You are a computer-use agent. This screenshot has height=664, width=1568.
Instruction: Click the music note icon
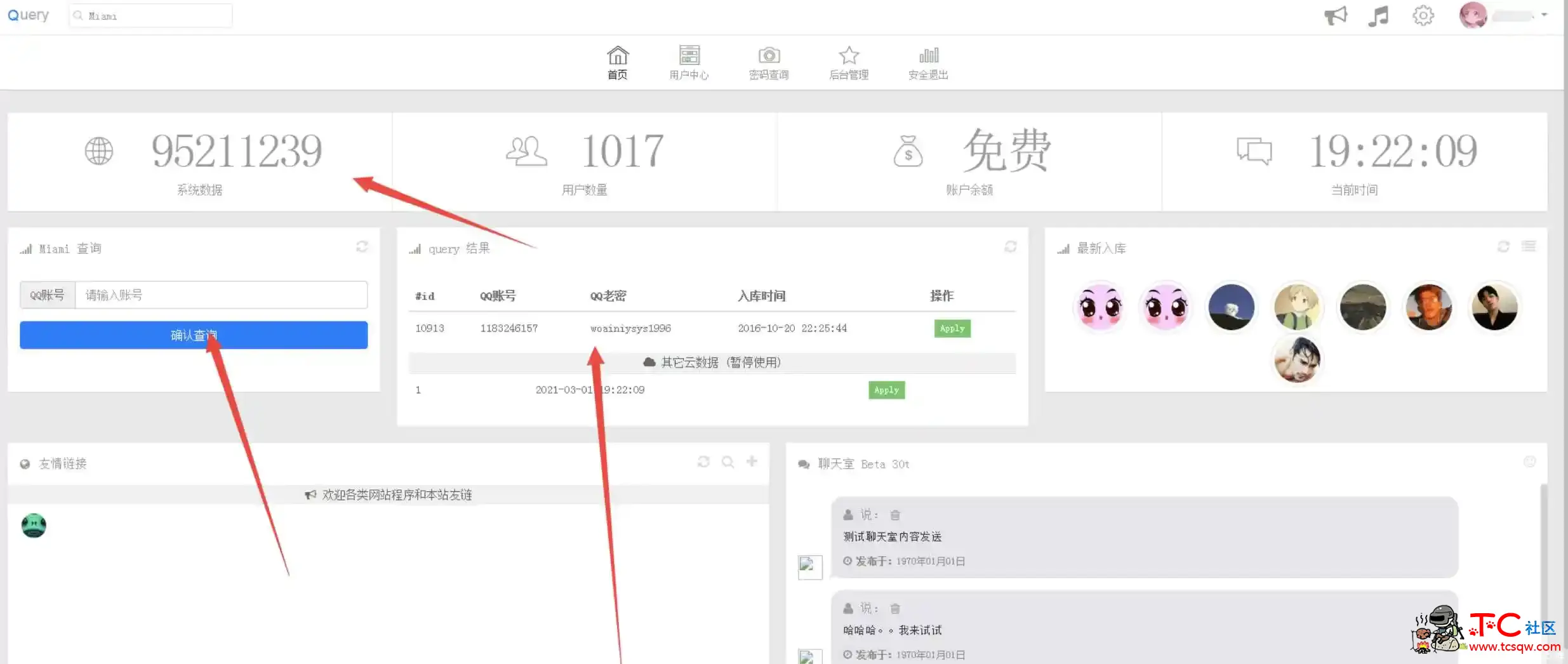(x=1378, y=15)
